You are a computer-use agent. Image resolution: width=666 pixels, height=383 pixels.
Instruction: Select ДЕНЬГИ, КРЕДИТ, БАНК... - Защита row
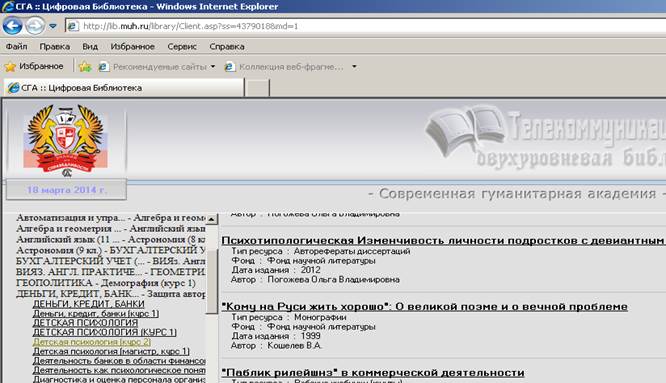pos(111,294)
